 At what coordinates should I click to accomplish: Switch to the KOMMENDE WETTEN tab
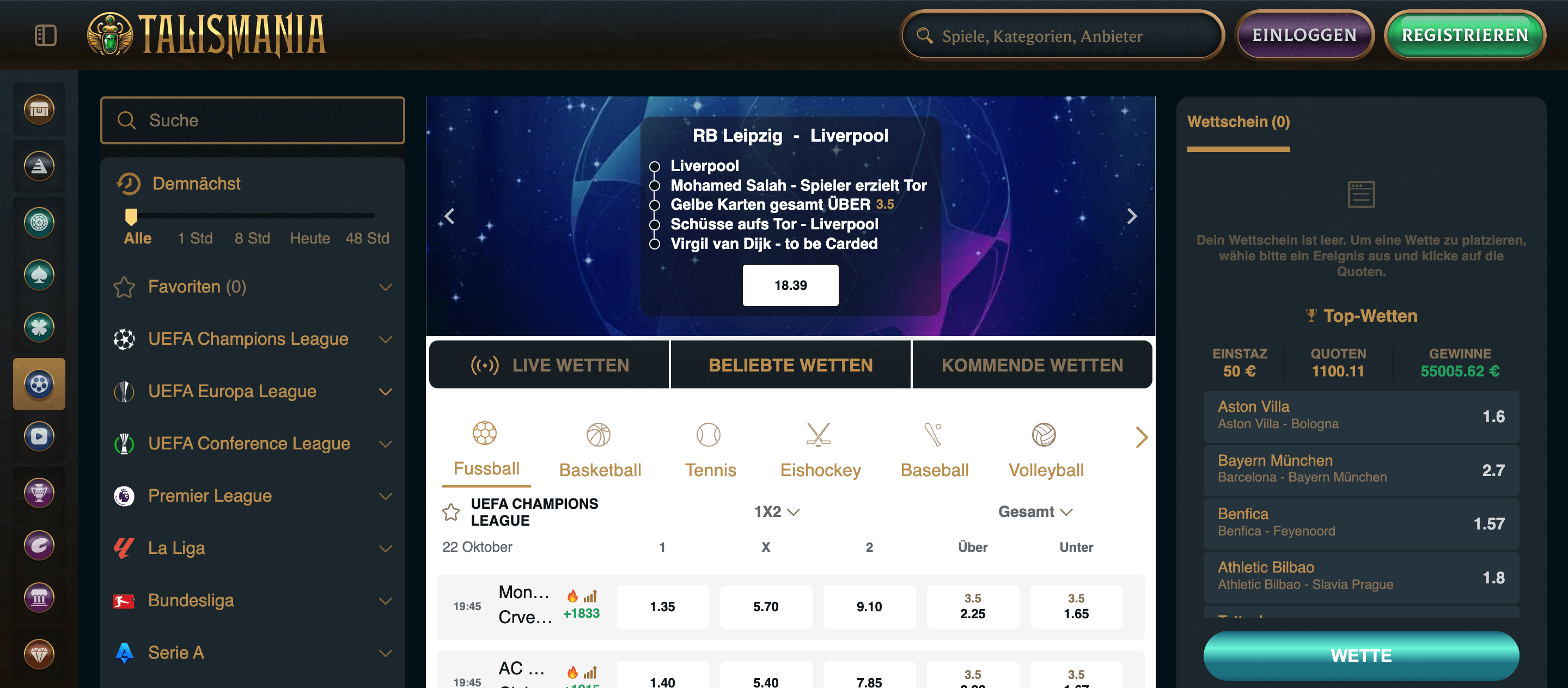[x=1032, y=365]
